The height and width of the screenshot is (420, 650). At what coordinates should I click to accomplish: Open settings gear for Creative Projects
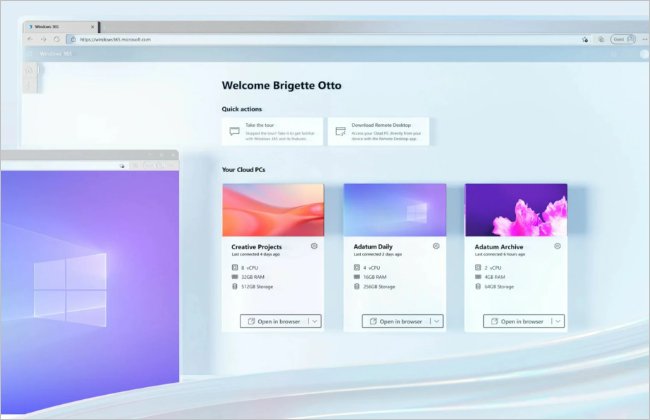(x=314, y=246)
